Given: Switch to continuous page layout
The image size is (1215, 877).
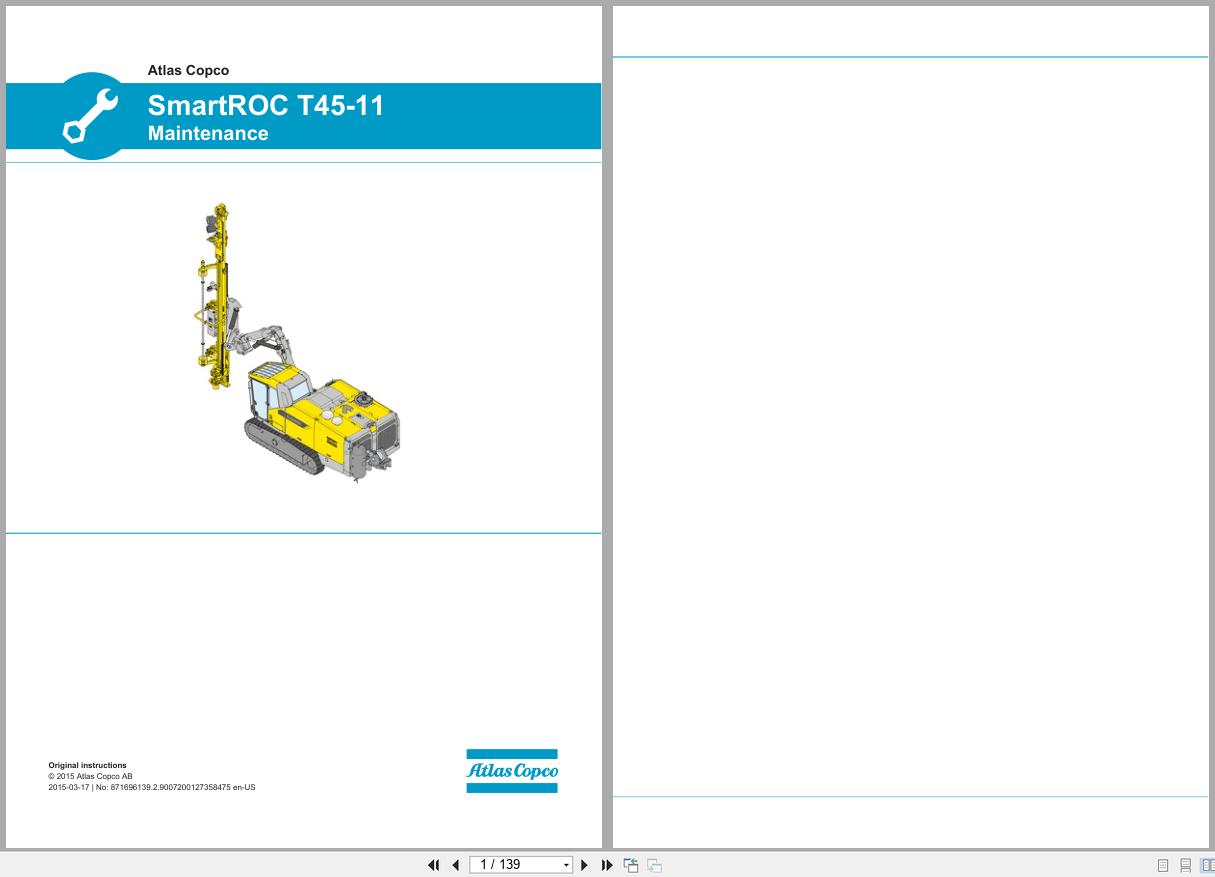Looking at the screenshot, I should (1185, 865).
